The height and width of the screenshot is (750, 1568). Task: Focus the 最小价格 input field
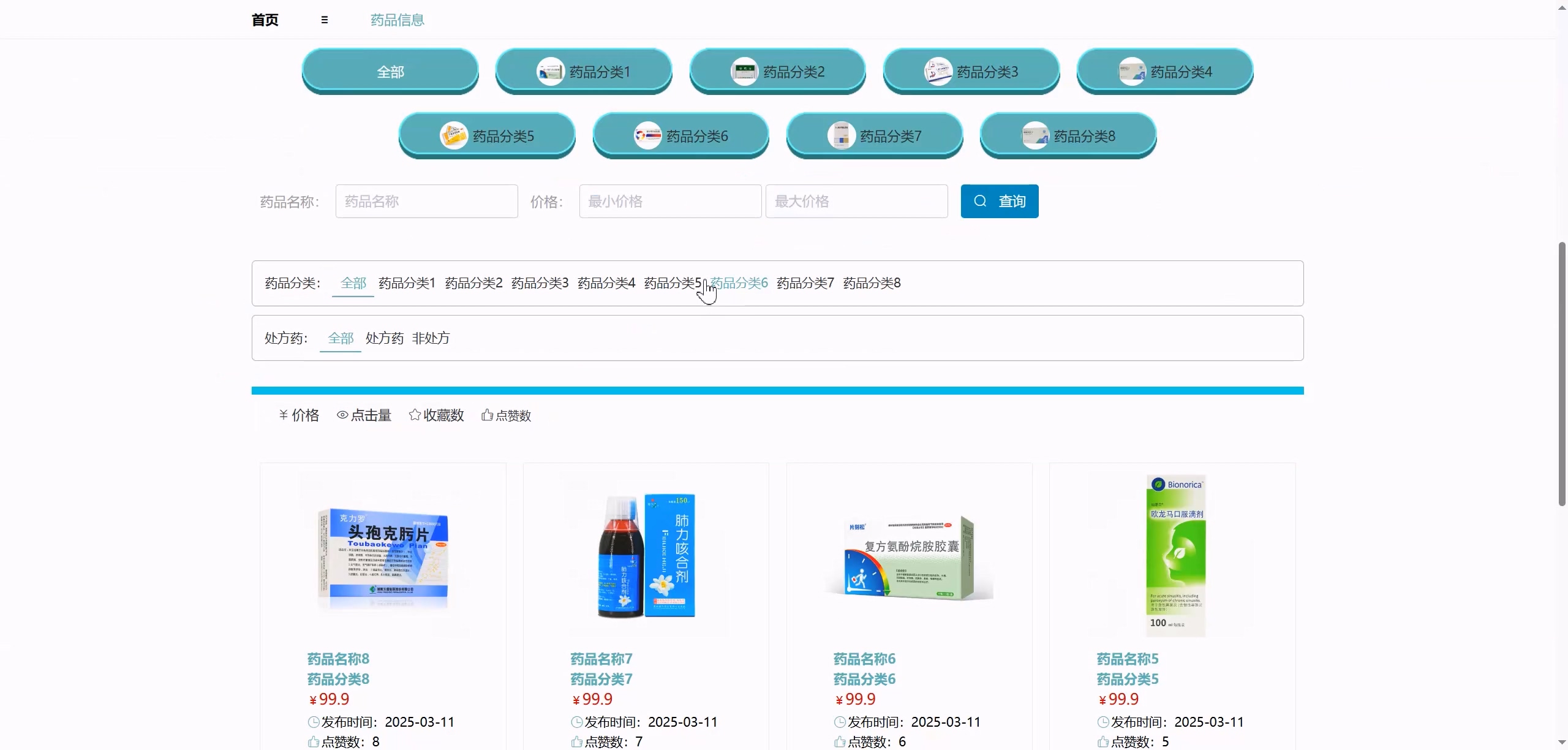(670, 202)
